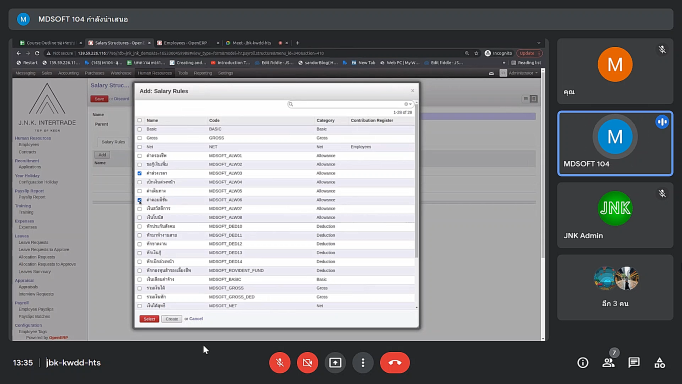This screenshot has height=384, width=682.
Task: Open the search options dropdown arrow in dialog
Action: coord(410,104)
